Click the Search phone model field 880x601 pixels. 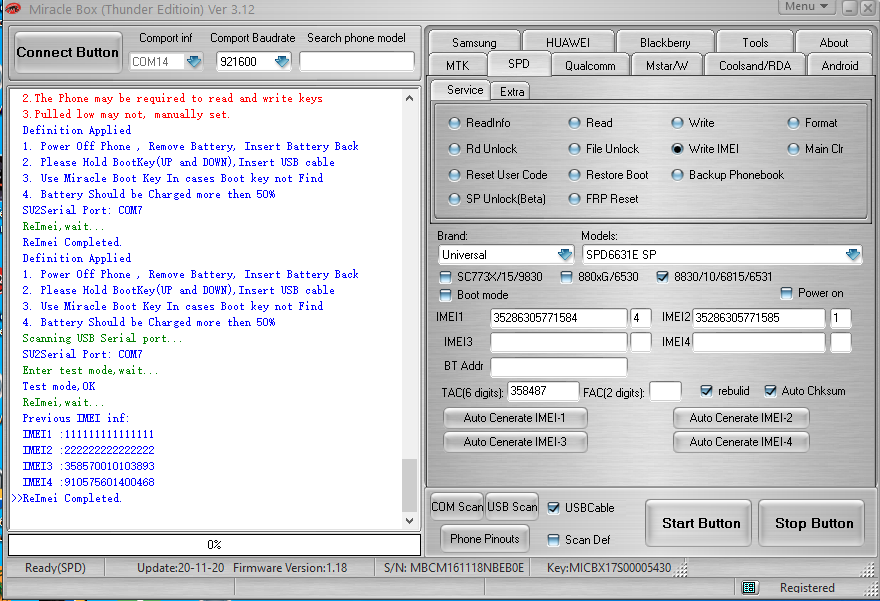pos(357,61)
